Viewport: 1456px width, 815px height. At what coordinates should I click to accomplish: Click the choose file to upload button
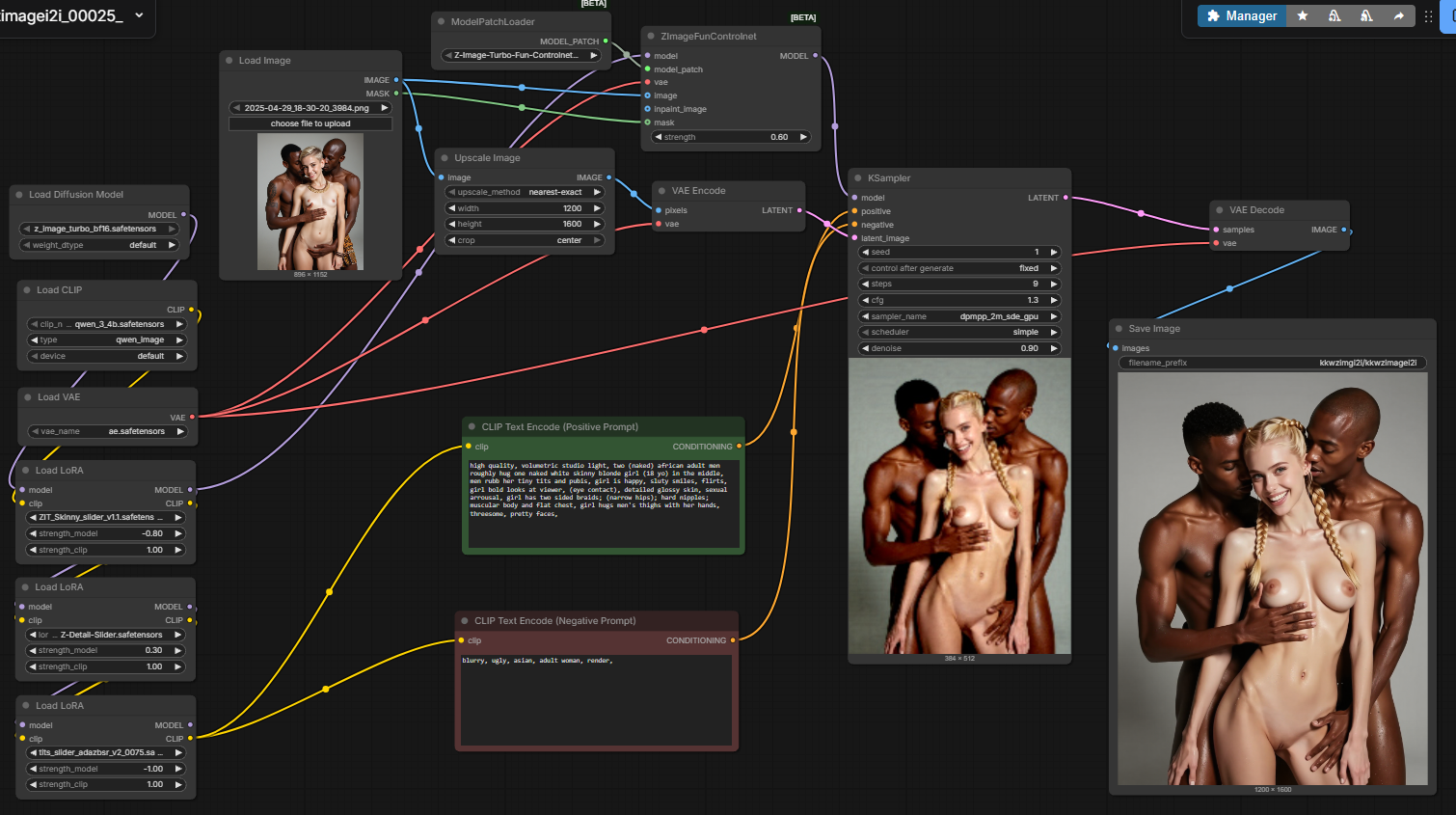(x=310, y=123)
